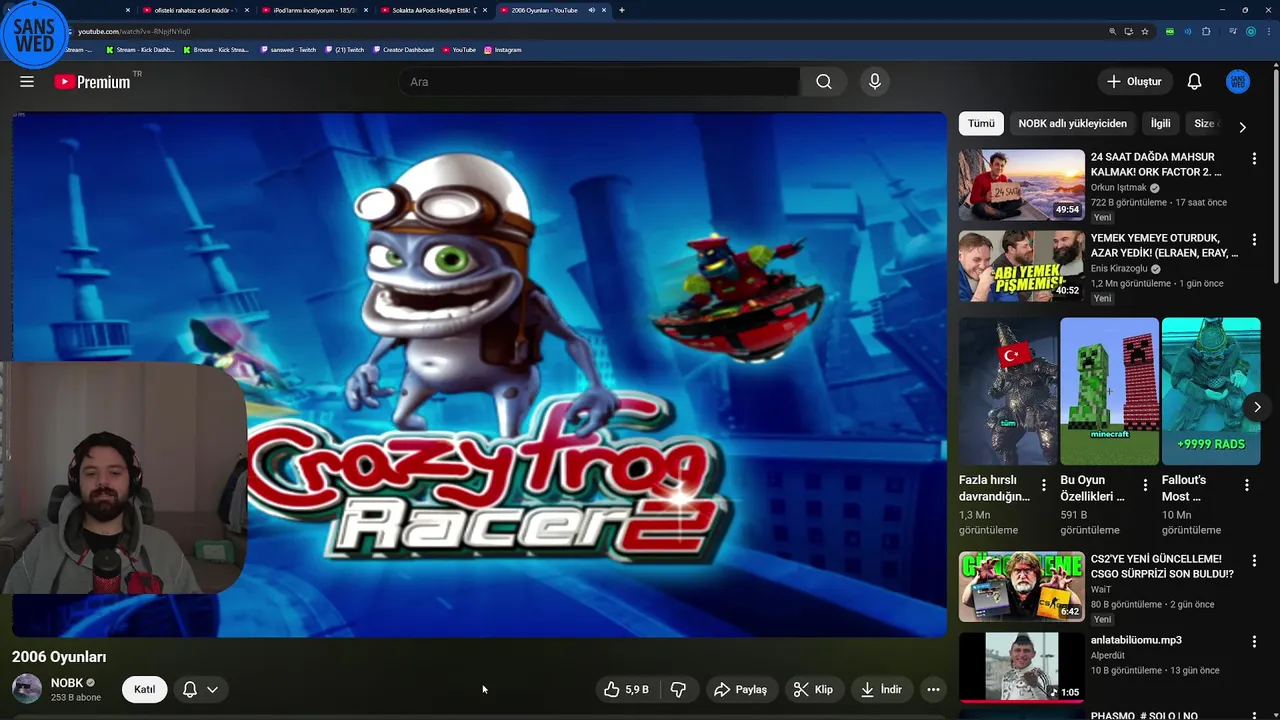1280x720 pixels.
Task: Click the Ara search input field
Action: [600, 82]
